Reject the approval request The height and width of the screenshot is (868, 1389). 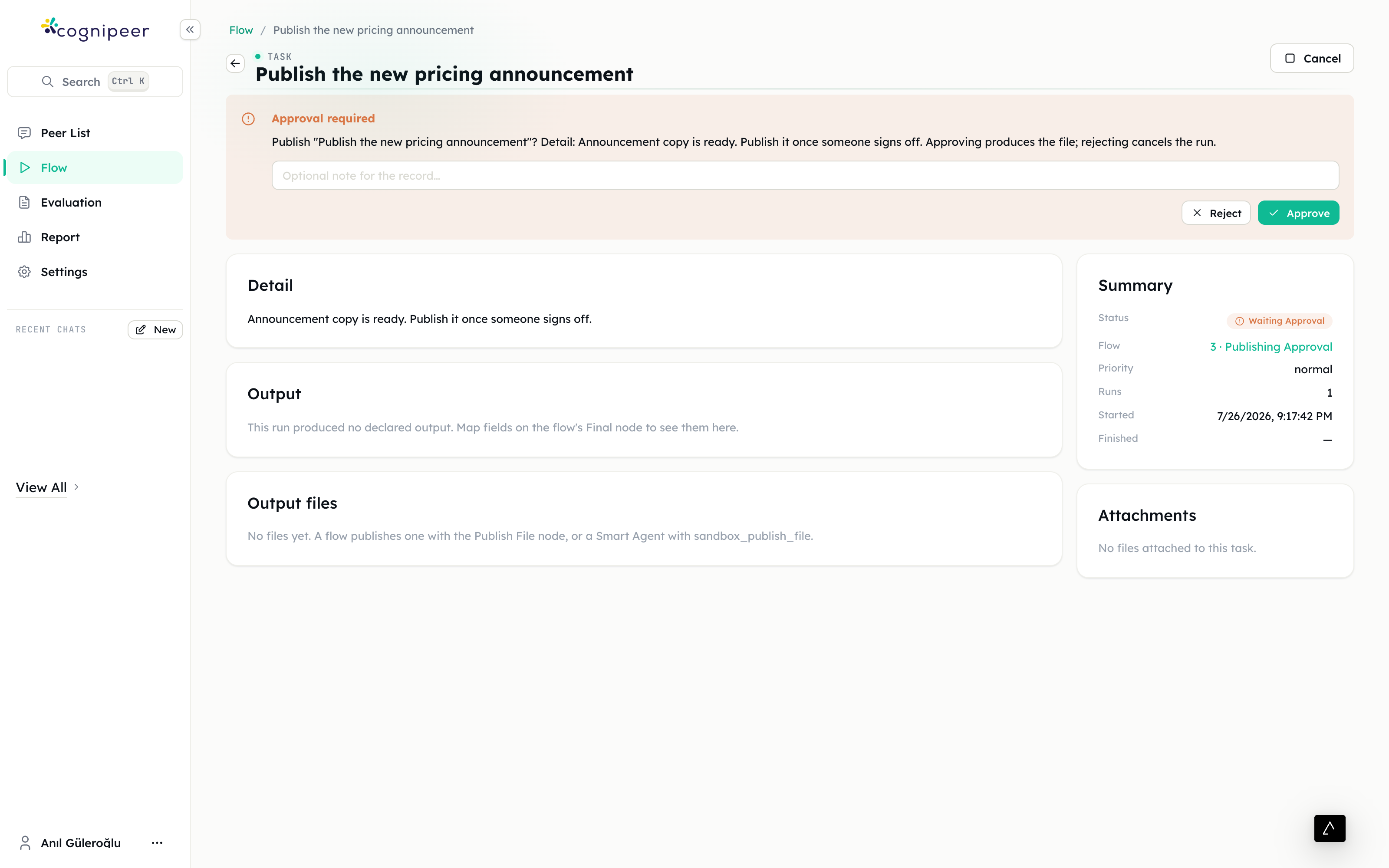[1216, 213]
